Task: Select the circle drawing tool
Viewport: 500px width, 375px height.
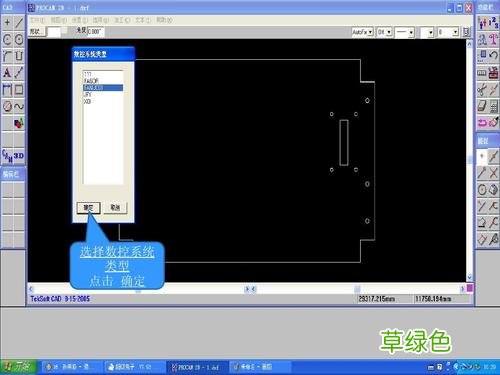Action: tap(19, 39)
